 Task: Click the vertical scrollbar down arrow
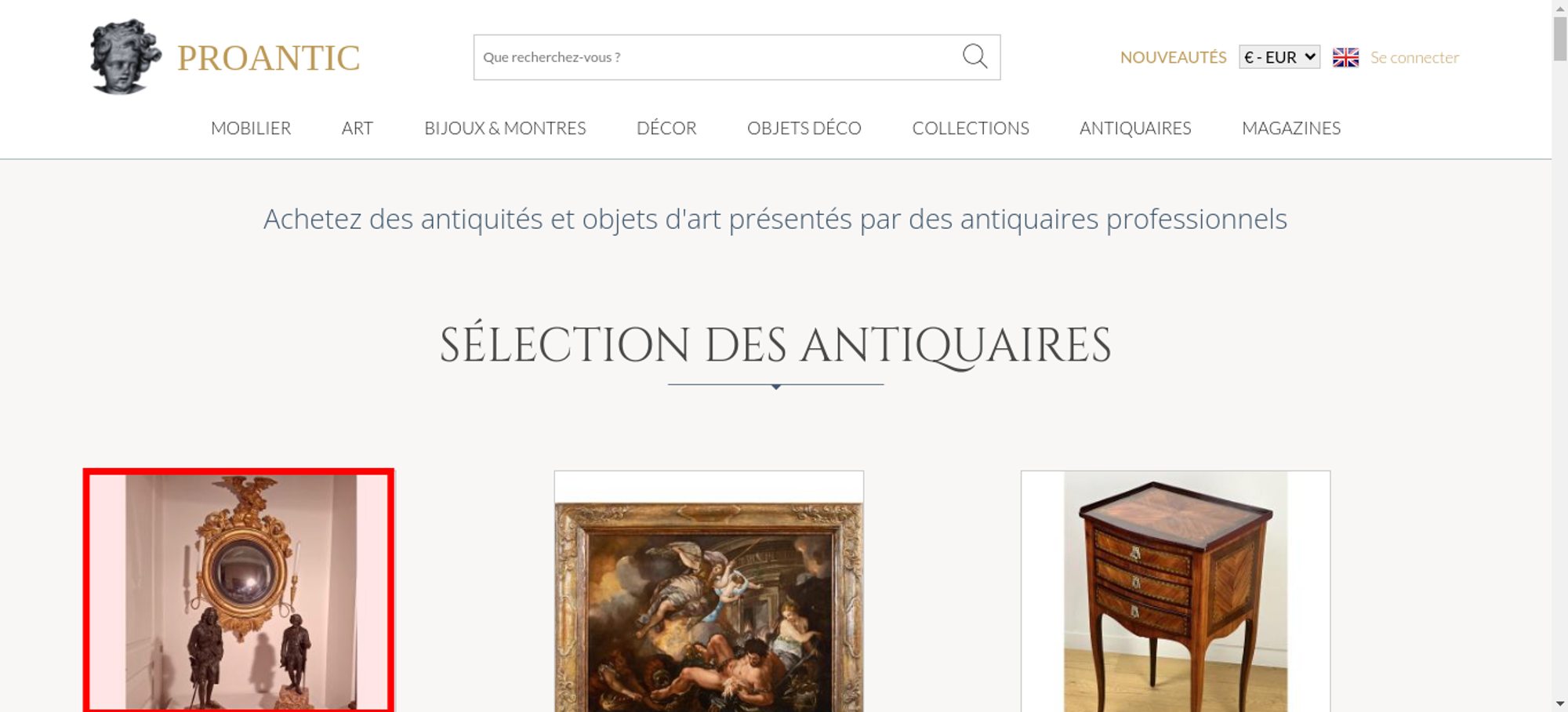[1559, 704]
